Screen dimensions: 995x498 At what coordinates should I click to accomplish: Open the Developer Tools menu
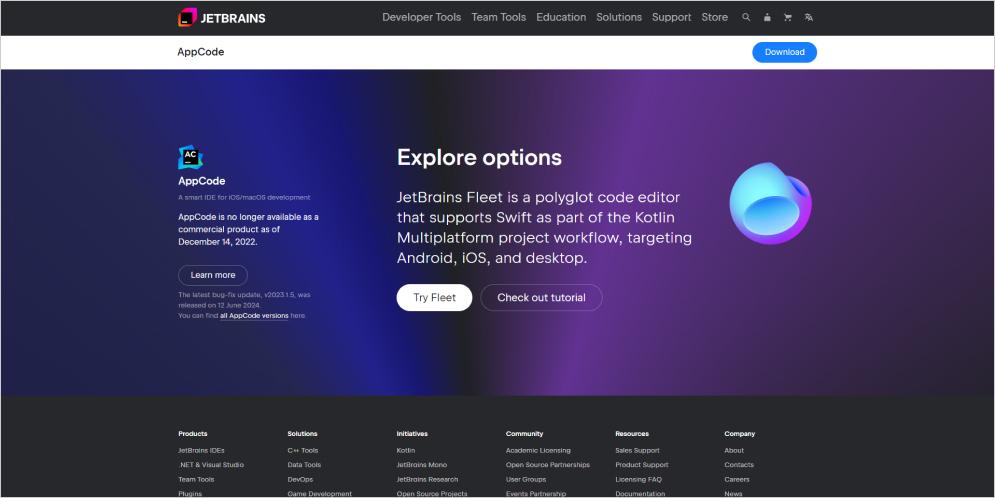coord(421,17)
